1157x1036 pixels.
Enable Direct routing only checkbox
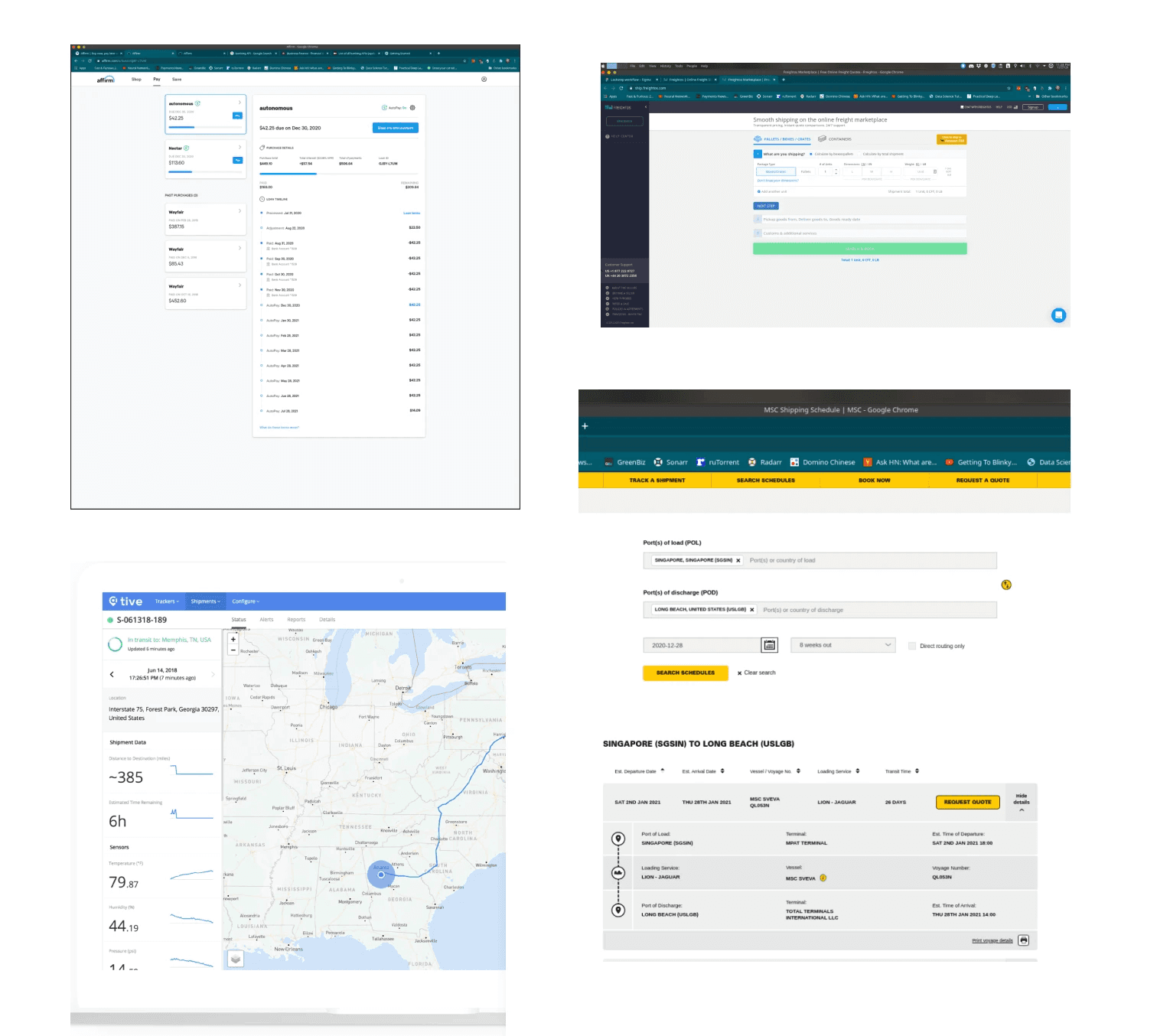pyautogui.click(x=912, y=646)
